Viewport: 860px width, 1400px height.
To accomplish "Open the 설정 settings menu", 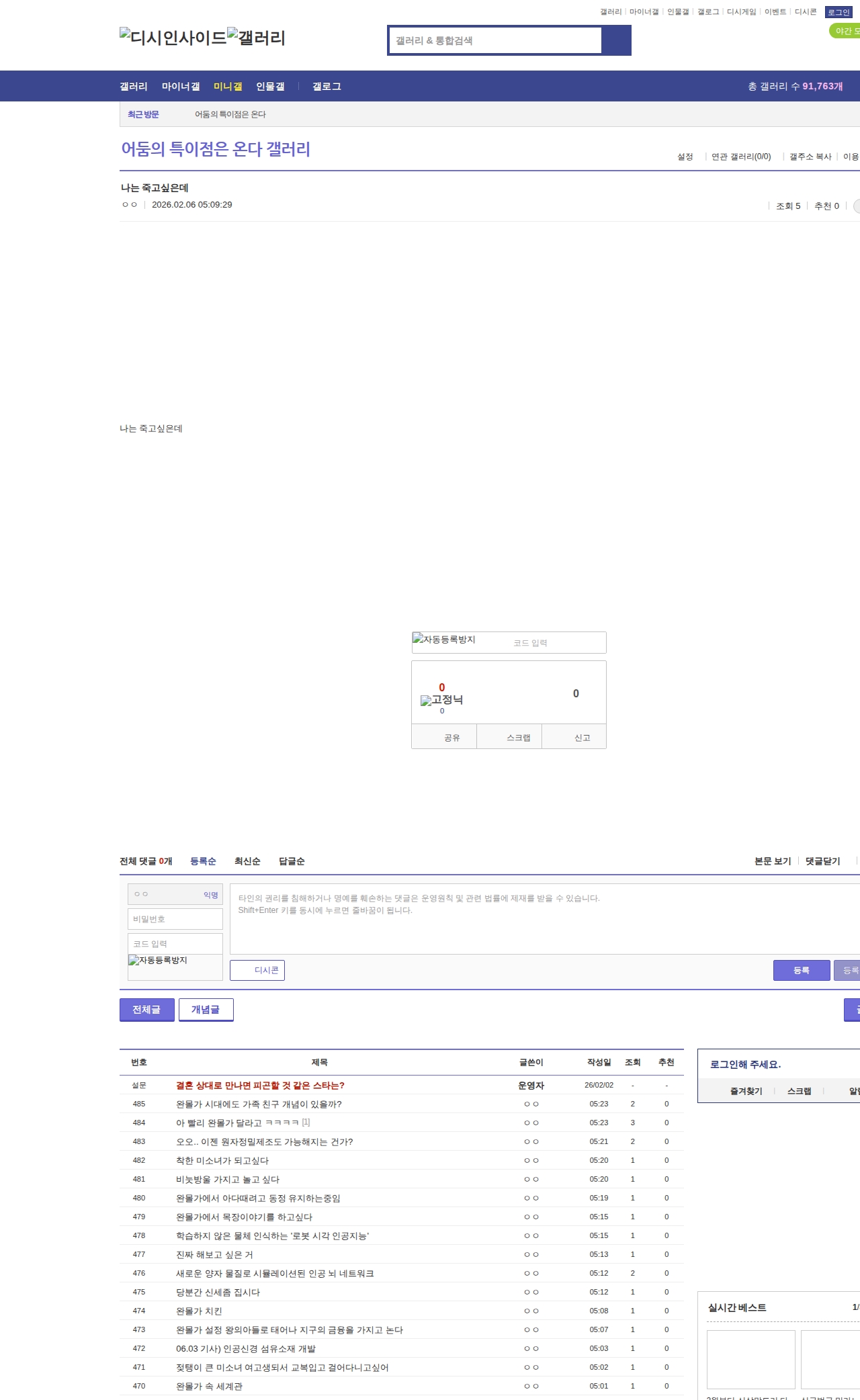I will 685,157.
